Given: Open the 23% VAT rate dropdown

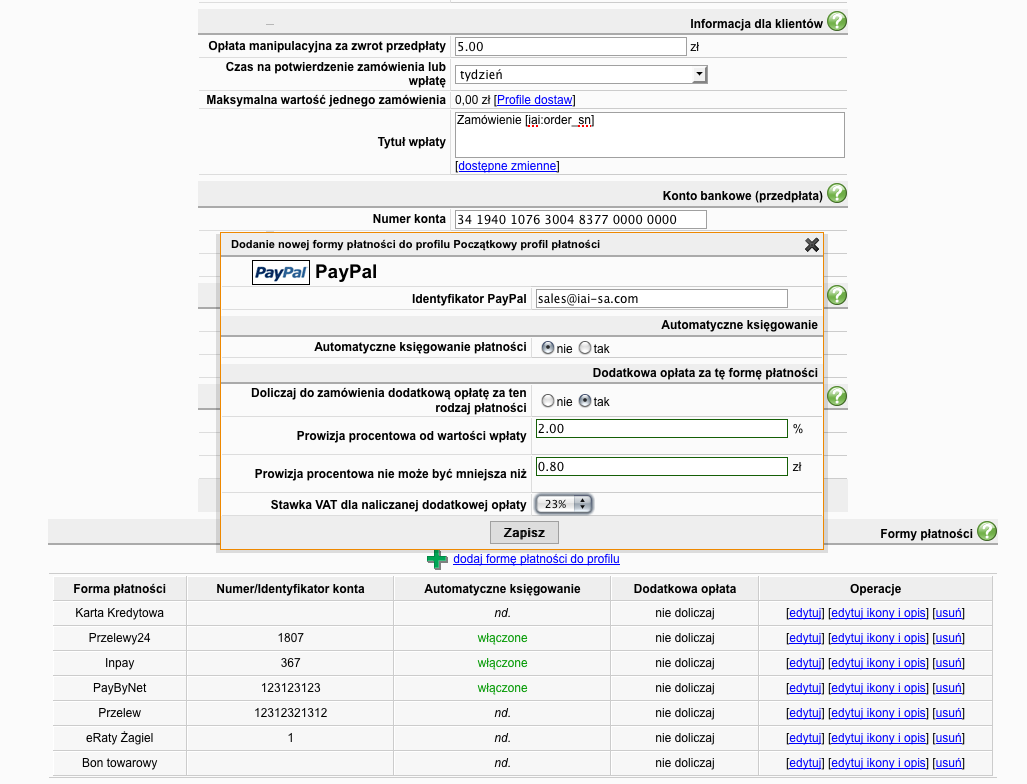Looking at the screenshot, I should click(564, 504).
